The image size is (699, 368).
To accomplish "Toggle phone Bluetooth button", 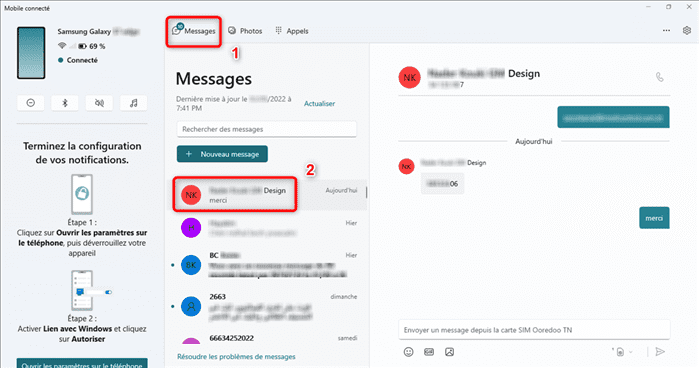I will tap(65, 103).
